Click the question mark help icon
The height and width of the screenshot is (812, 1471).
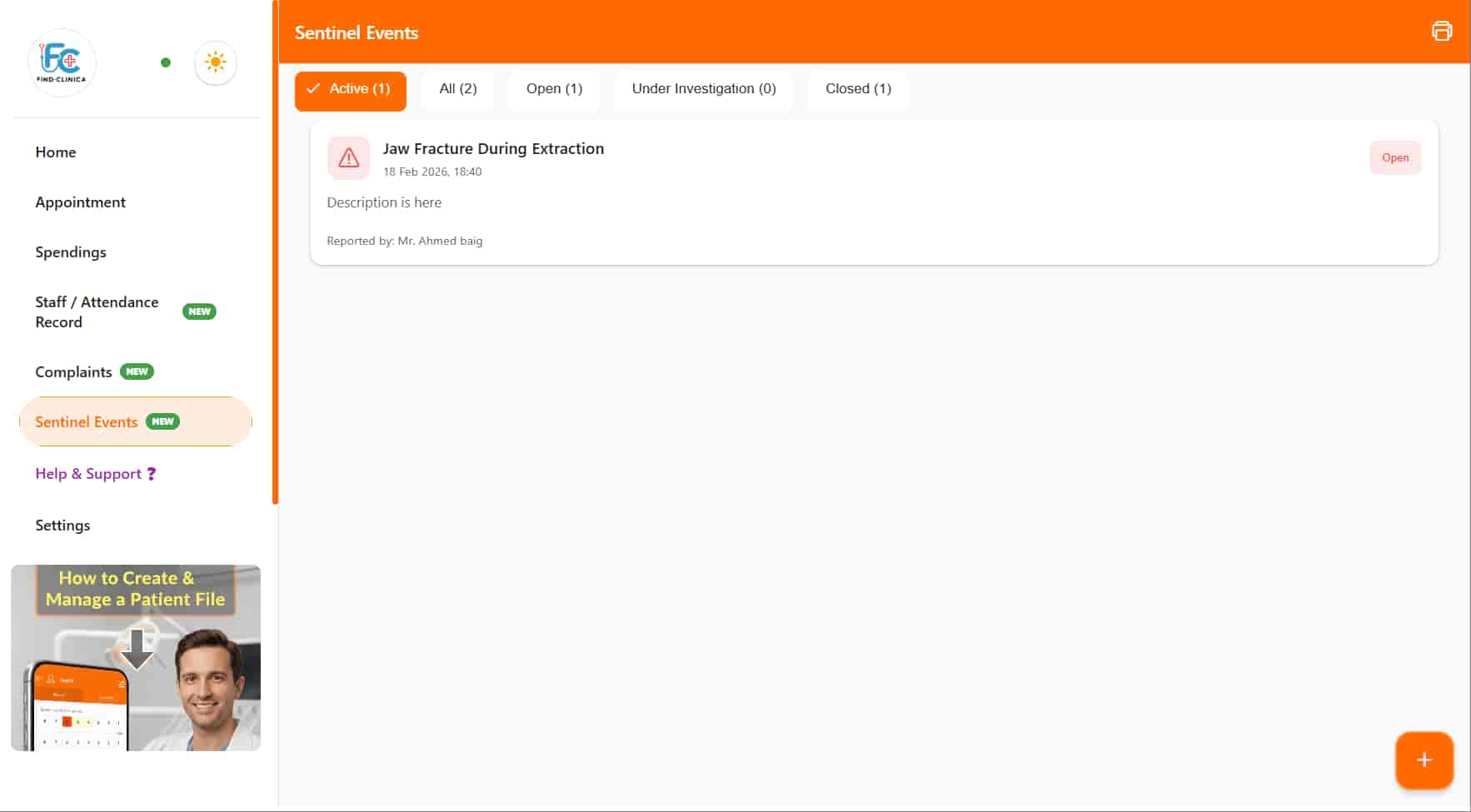pos(152,474)
